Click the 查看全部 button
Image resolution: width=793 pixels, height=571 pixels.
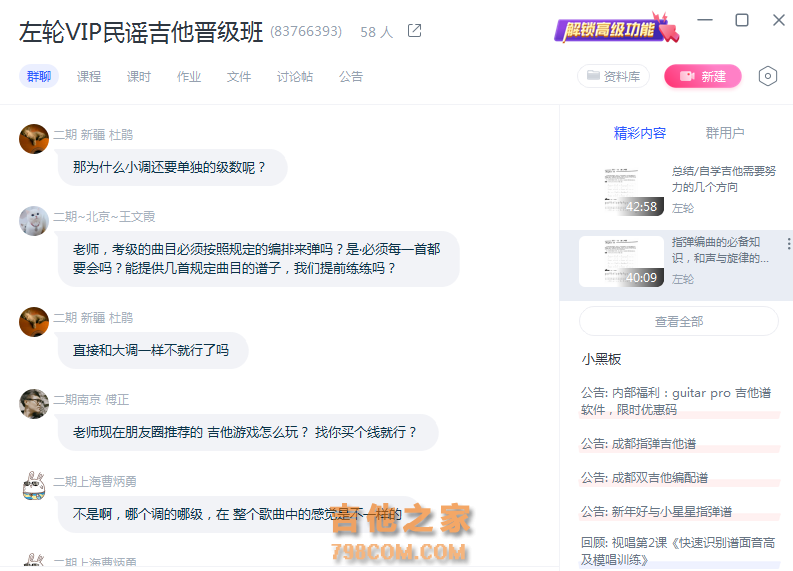point(679,321)
